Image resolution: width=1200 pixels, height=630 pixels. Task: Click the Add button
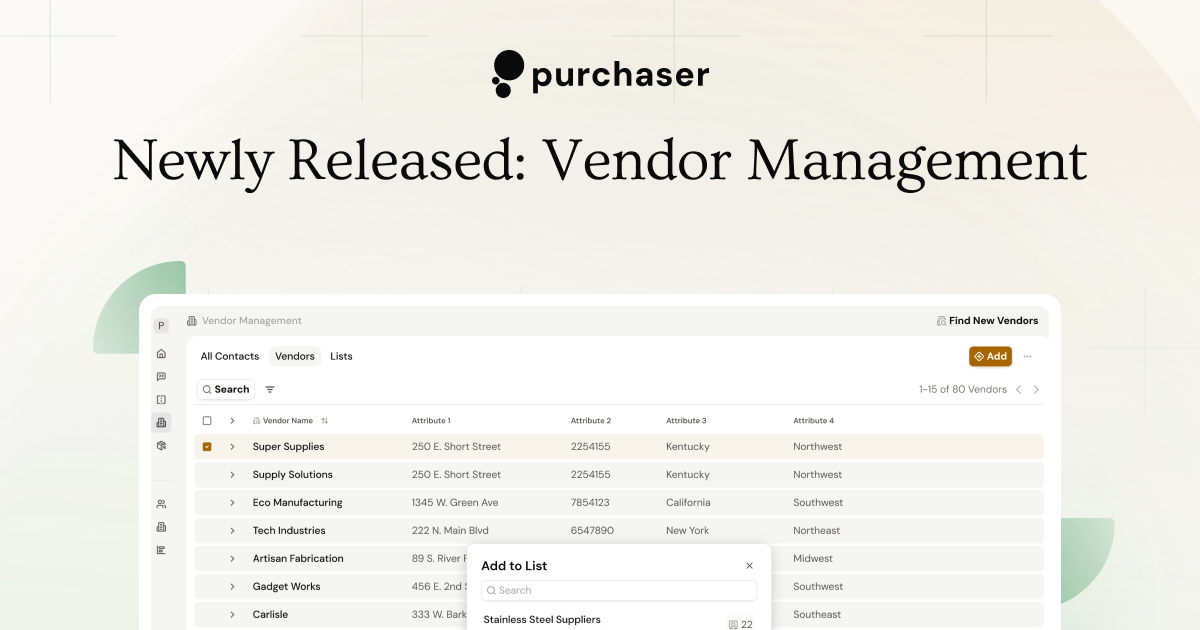pyautogui.click(x=990, y=356)
